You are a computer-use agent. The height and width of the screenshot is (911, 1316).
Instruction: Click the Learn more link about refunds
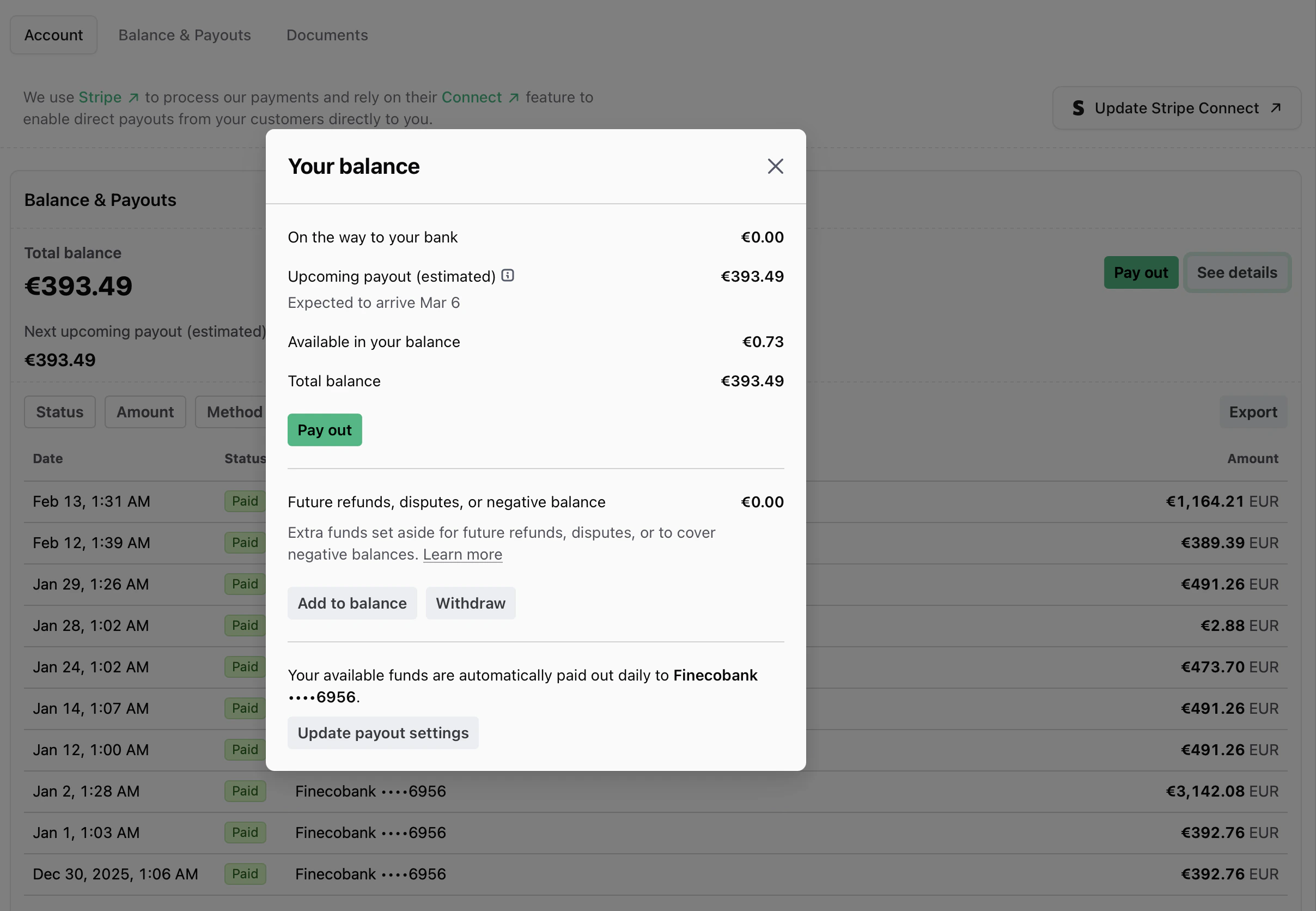[462, 554]
